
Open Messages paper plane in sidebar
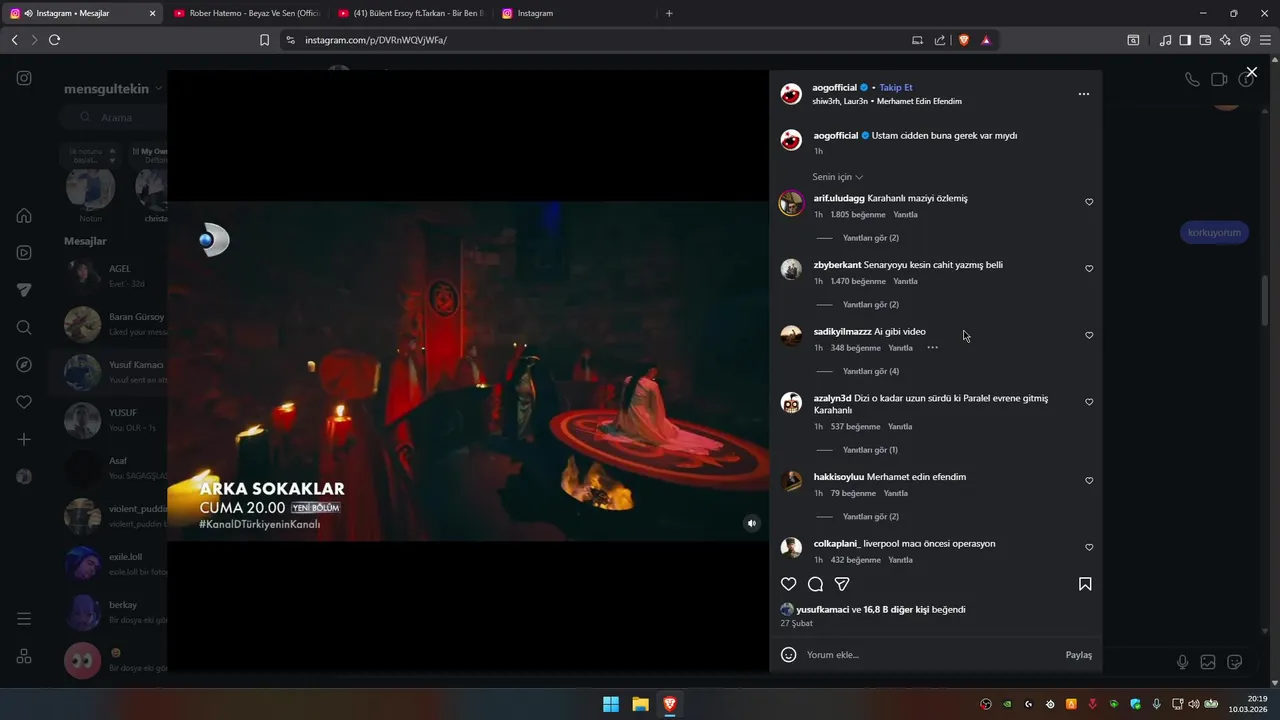(24, 290)
